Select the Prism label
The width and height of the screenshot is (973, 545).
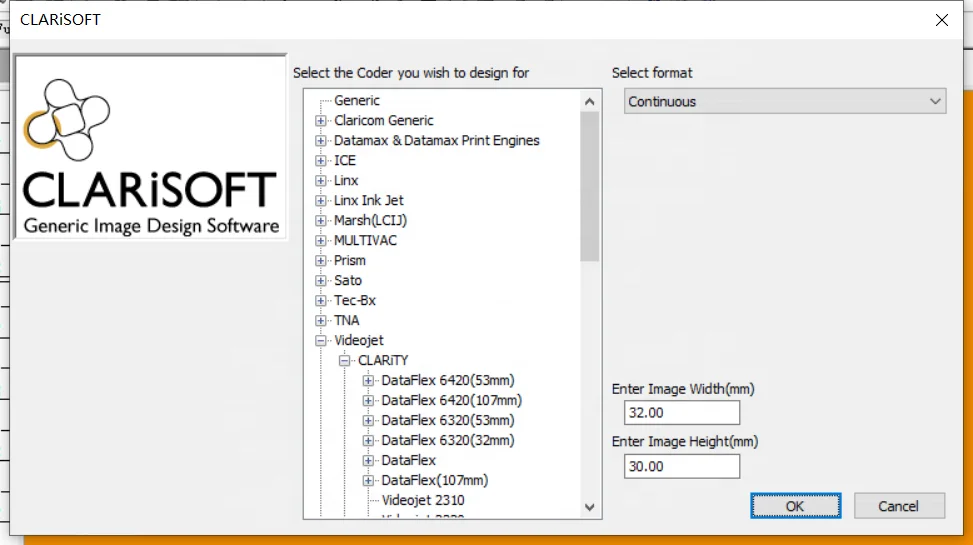point(349,260)
